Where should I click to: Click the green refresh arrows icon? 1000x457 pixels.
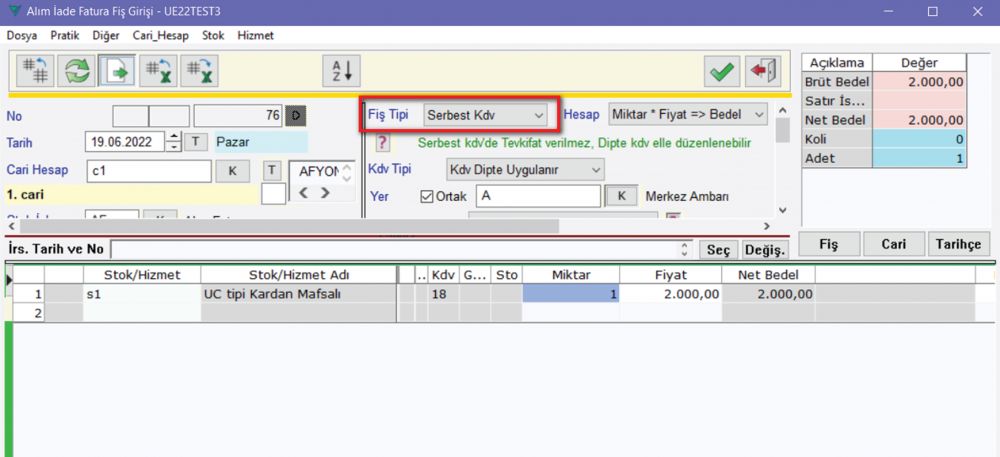click(x=78, y=71)
